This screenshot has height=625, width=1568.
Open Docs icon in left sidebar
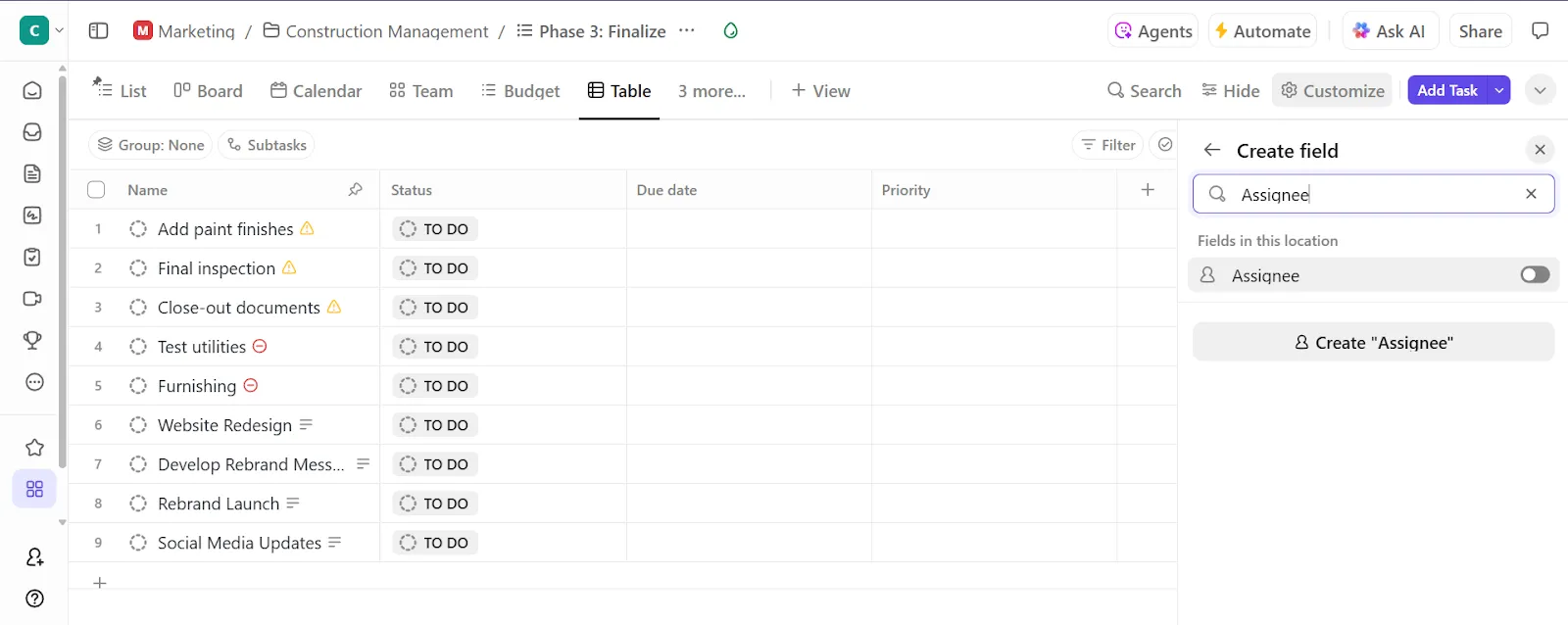[32, 173]
